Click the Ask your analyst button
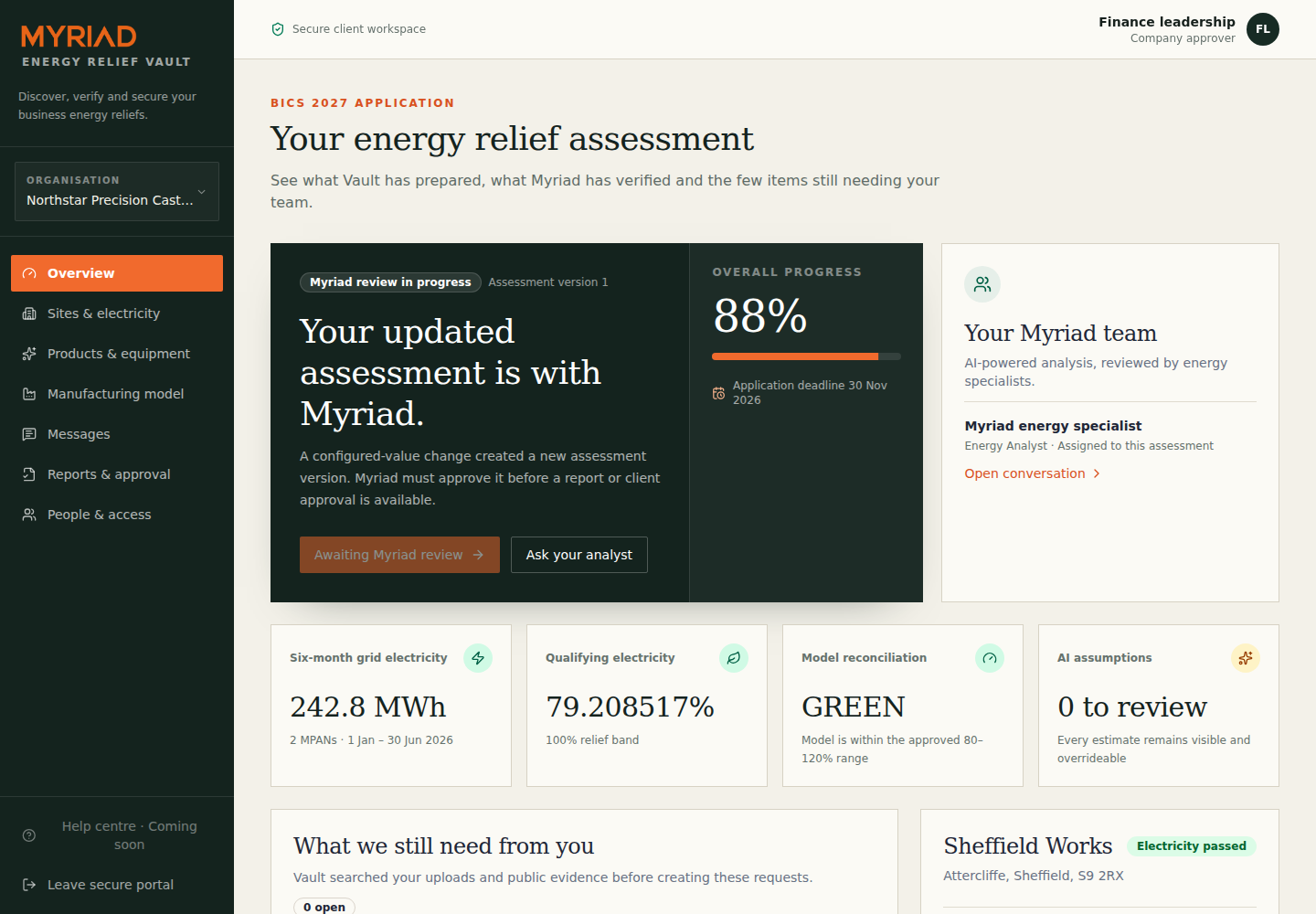 tap(579, 555)
